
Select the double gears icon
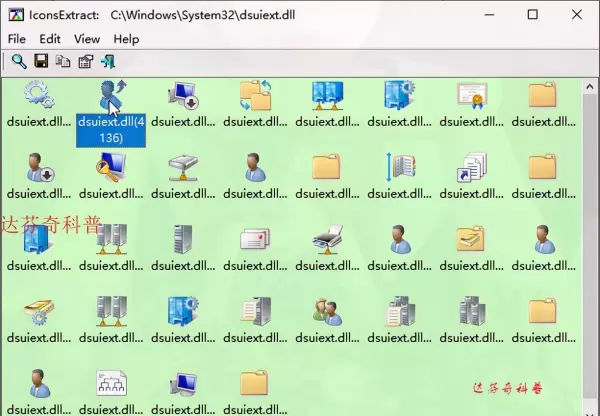(x=39, y=95)
